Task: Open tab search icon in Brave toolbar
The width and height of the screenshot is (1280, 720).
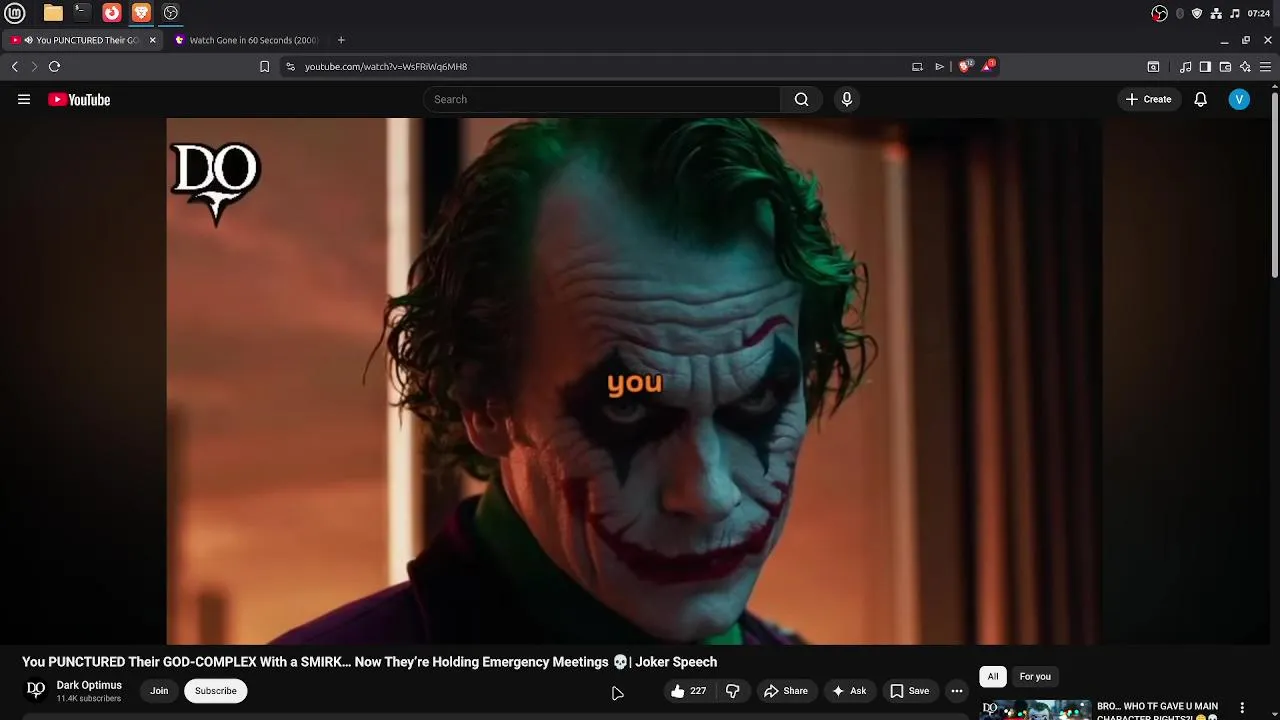Action: (x=1153, y=66)
